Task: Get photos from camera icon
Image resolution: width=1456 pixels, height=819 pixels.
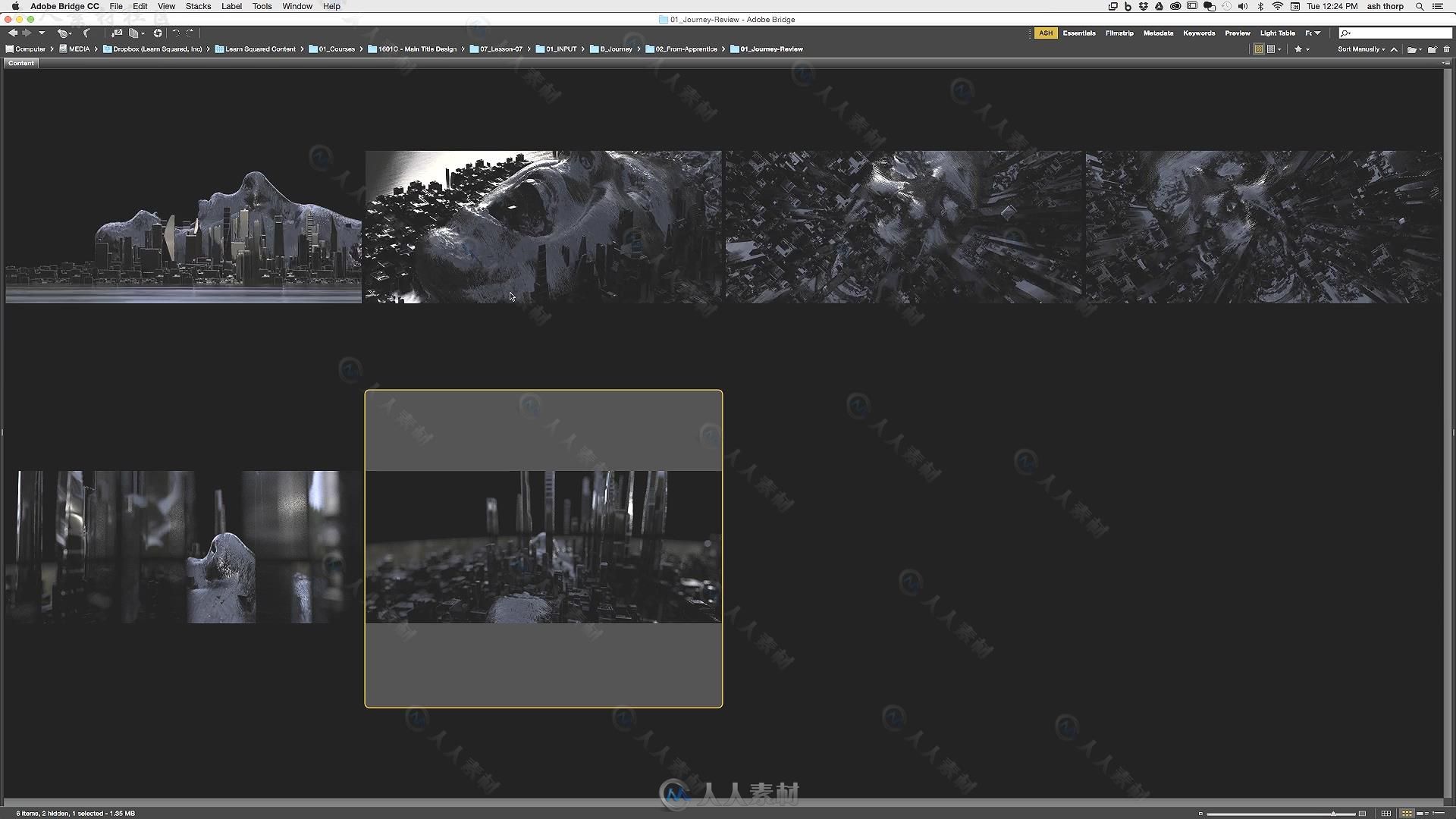Action: [116, 33]
